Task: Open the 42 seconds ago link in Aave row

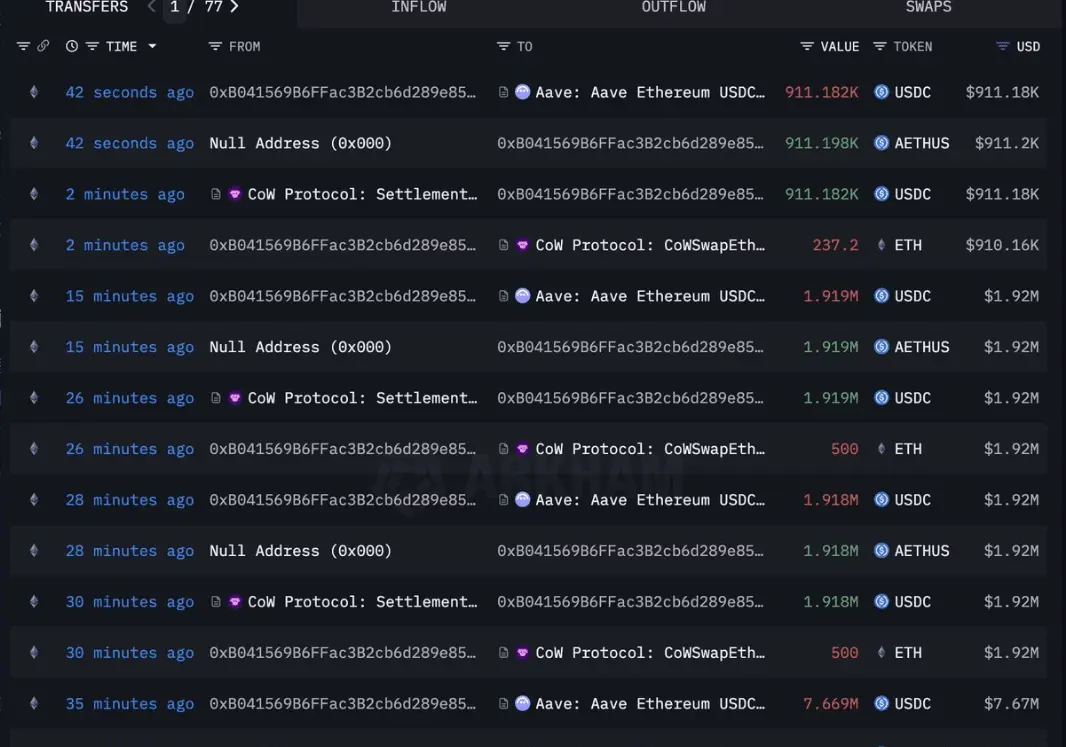Action: (130, 92)
